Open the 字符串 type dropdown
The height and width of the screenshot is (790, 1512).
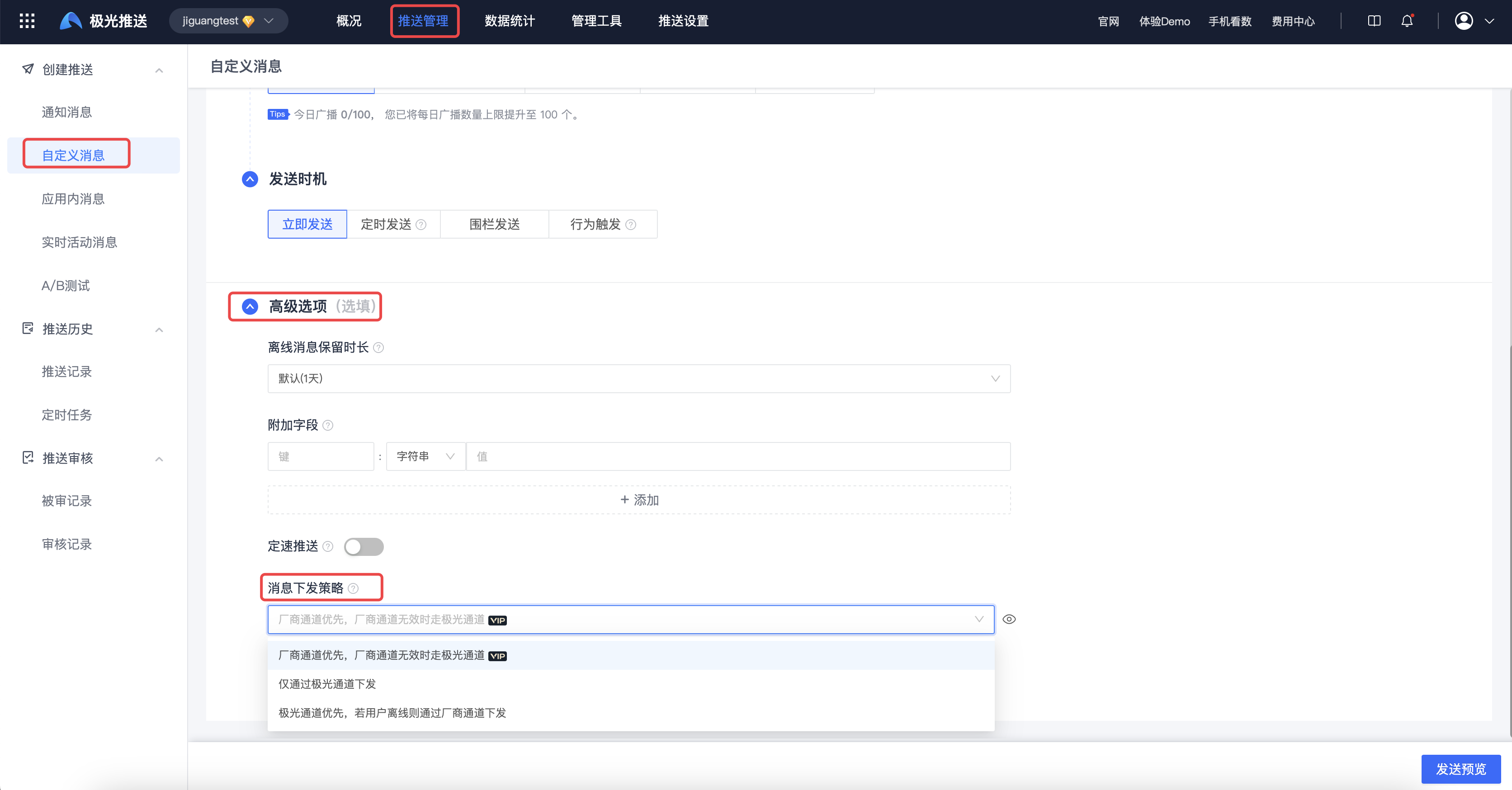[x=425, y=456]
